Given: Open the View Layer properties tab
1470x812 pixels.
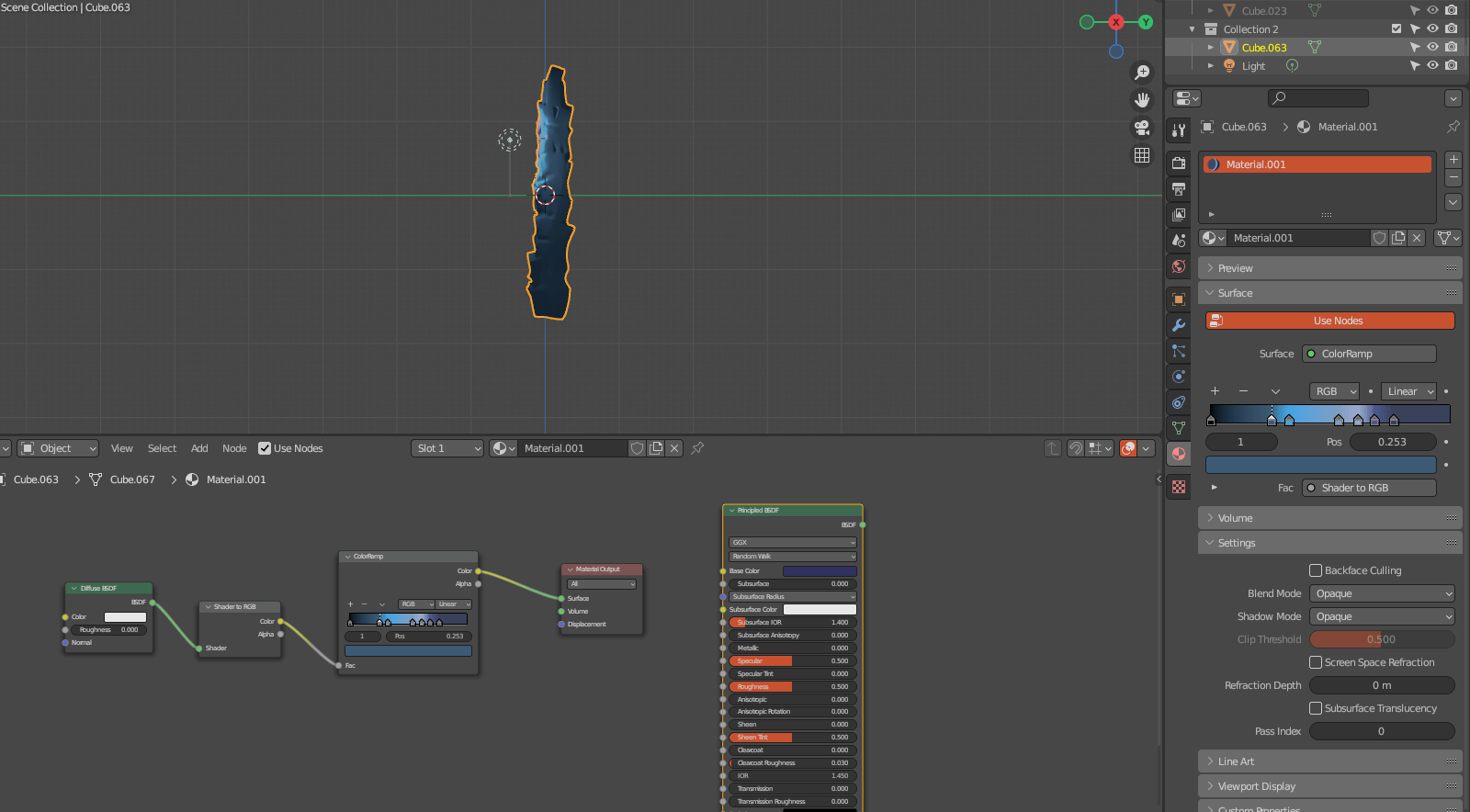Looking at the screenshot, I should point(1179,215).
